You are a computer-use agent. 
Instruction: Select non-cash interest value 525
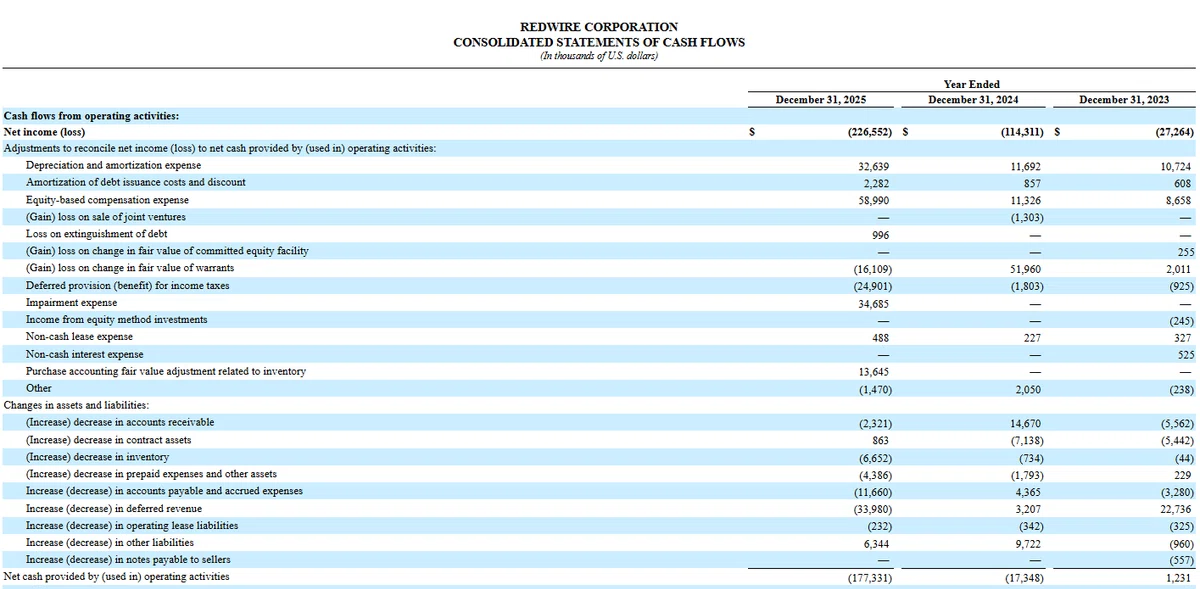click(x=1182, y=355)
